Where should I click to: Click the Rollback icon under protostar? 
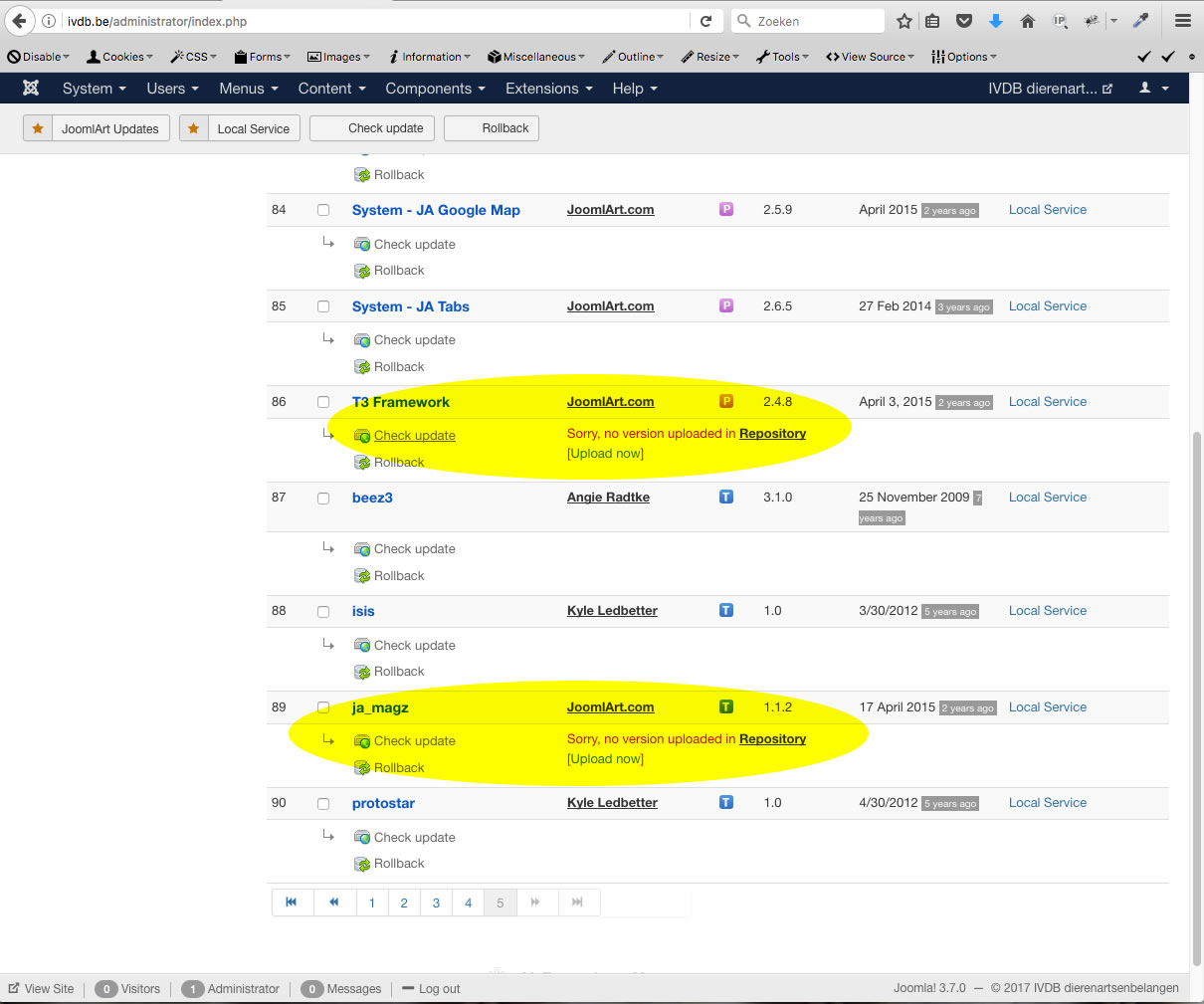click(361, 864)
